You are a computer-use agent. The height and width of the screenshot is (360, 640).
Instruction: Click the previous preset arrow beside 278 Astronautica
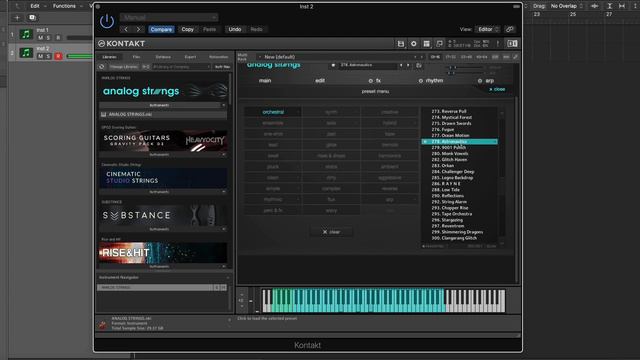click(x=401, y=65)
